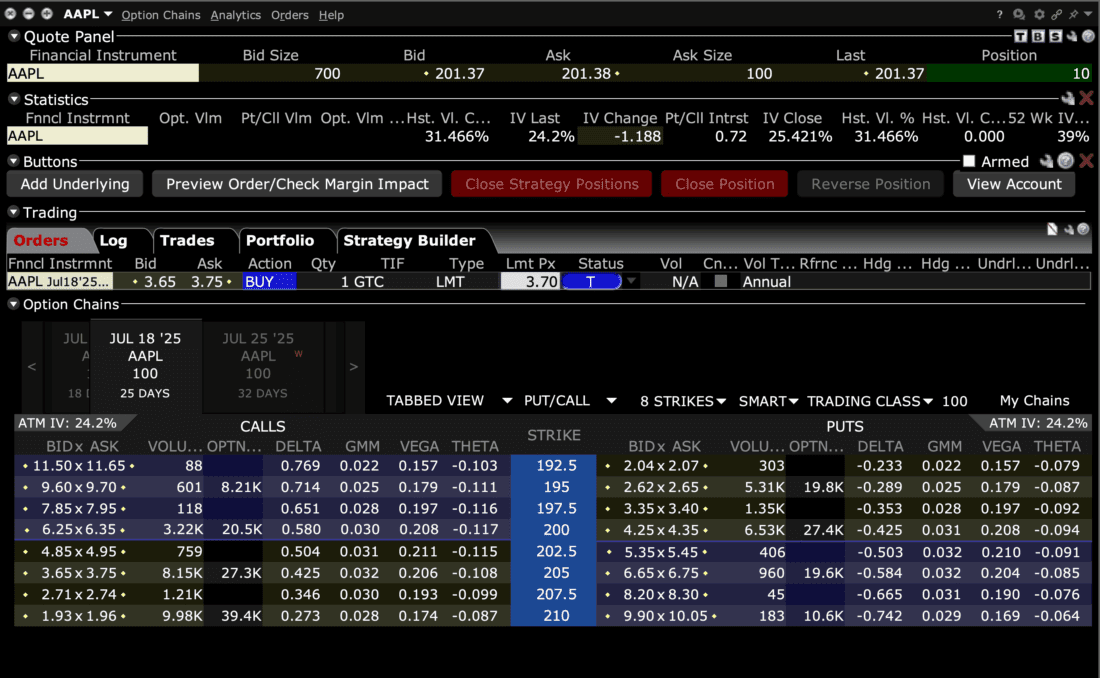Expand the 8 STRIKES dropdown
Image resolution: width=1100 pixels, height=678 pixels.
682,401
